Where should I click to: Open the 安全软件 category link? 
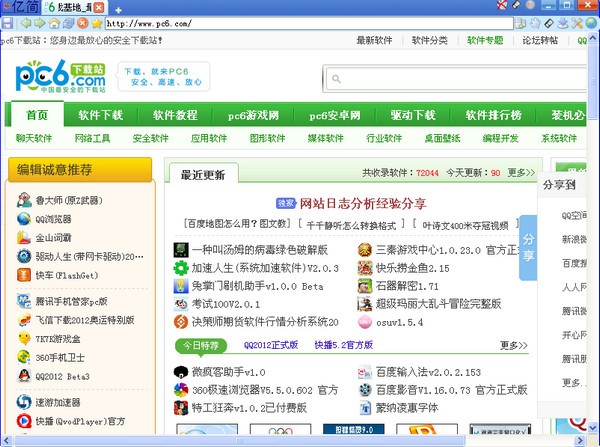(x=150, y=138)
